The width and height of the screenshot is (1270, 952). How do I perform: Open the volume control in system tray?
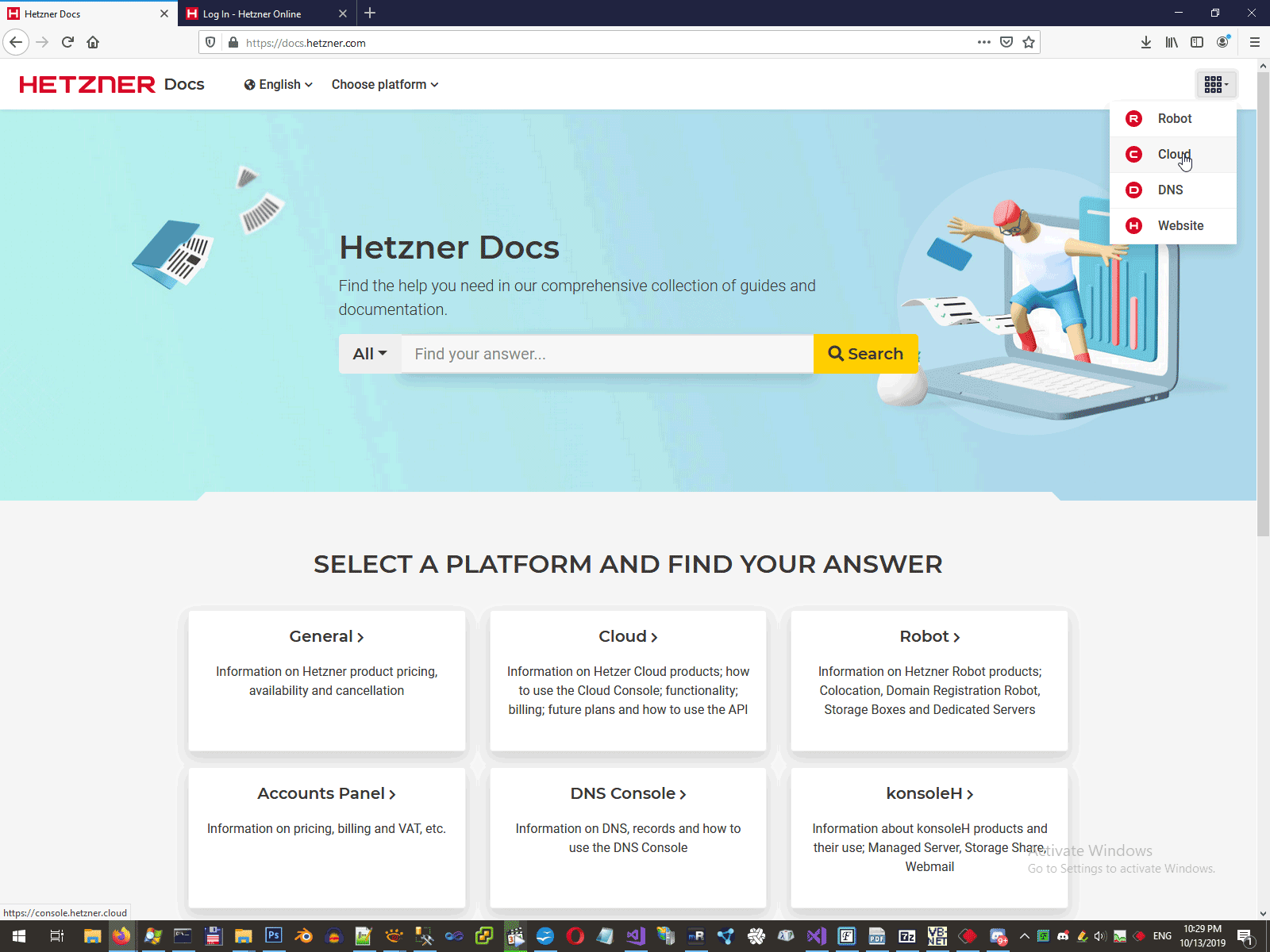pos(1100,936)
